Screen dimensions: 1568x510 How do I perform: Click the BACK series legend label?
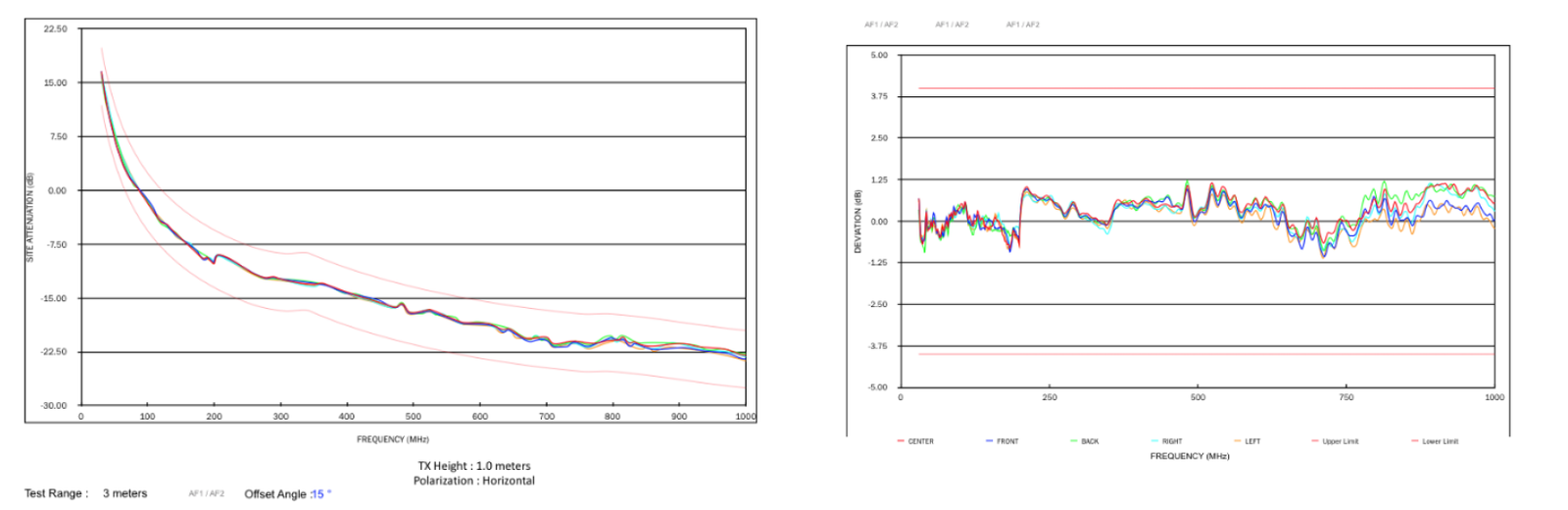1090,441
